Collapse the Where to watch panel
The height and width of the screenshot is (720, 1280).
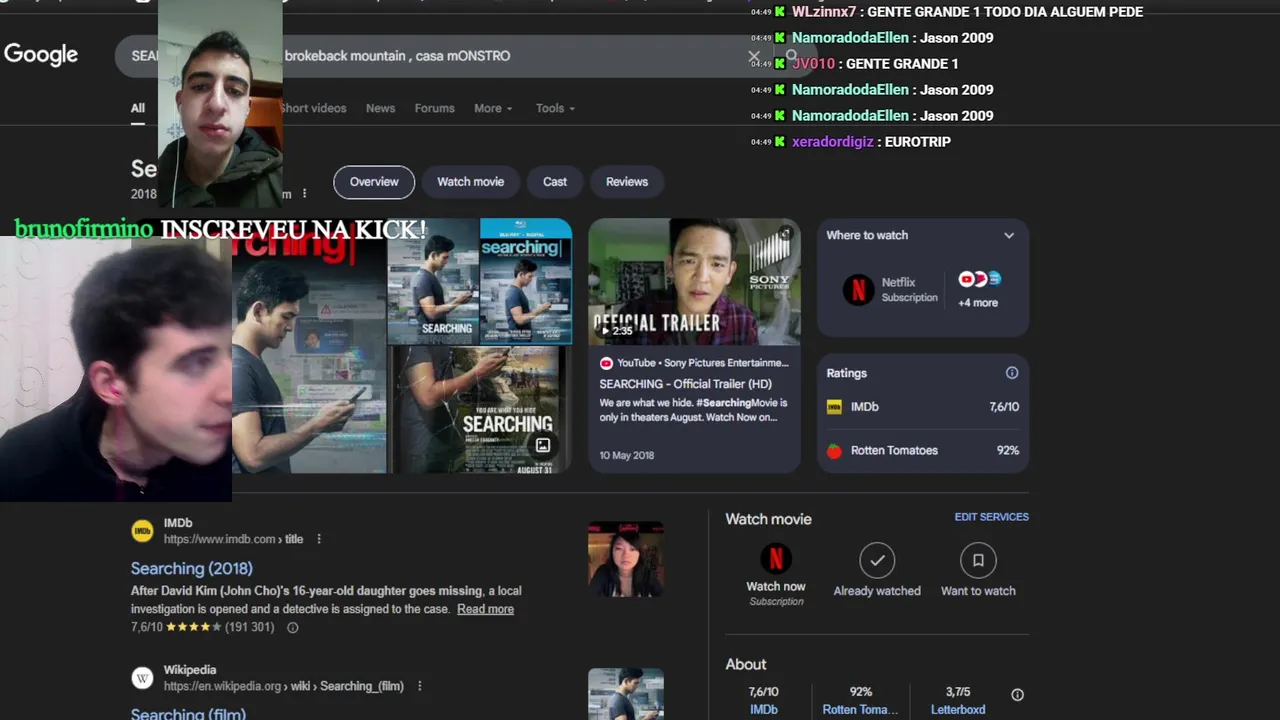point(1009,235)
